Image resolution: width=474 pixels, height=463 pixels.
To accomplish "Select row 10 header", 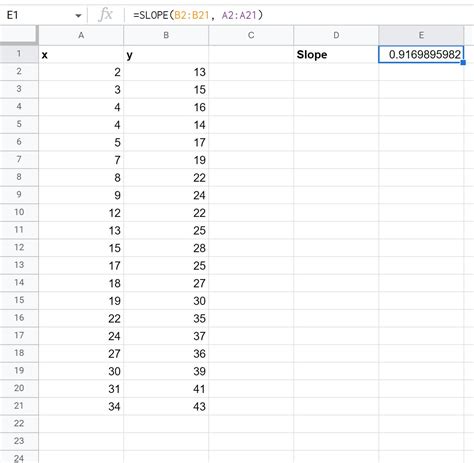I will 19,212.
